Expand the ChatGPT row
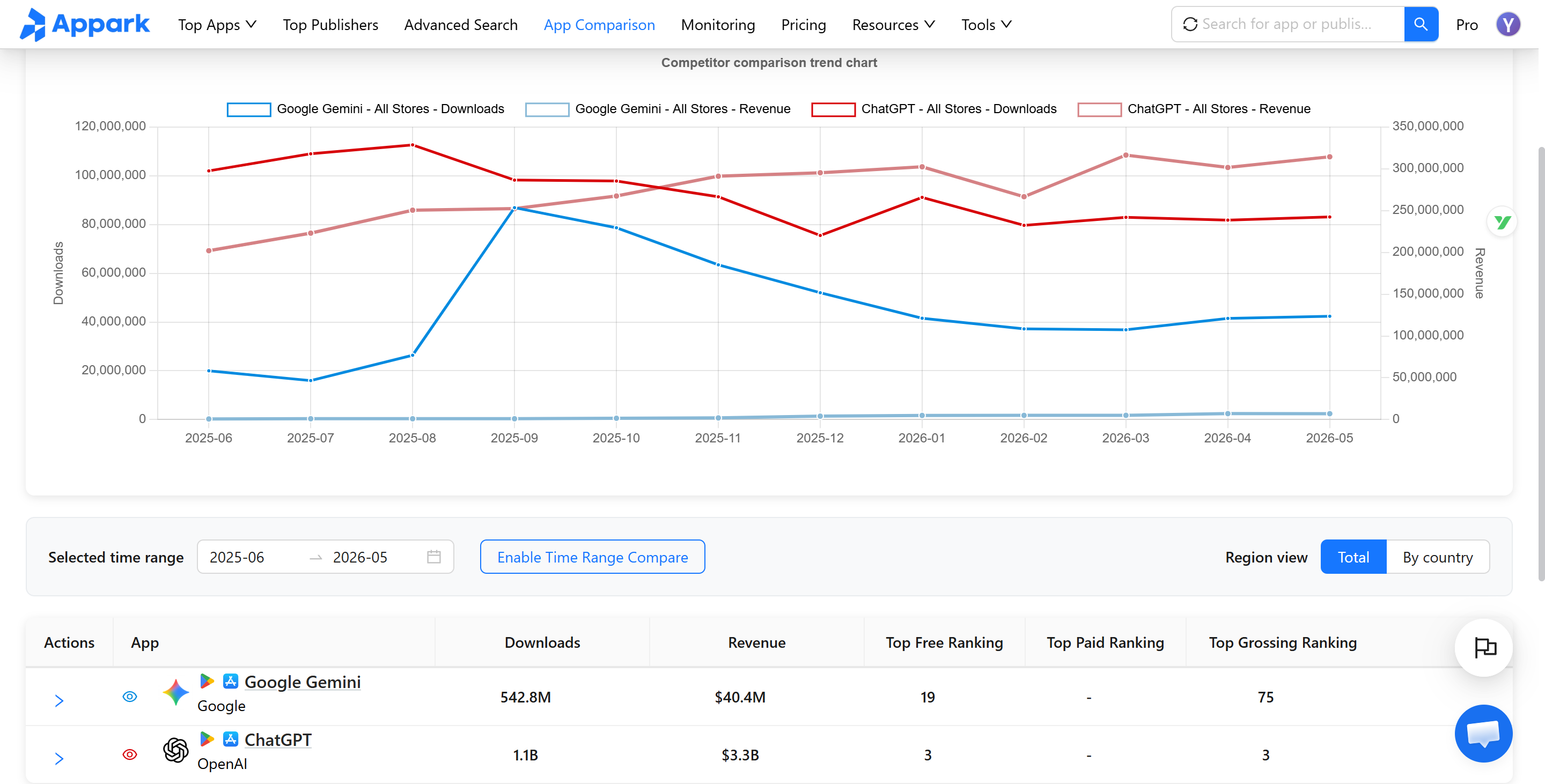1545x784 pixels. tap(59, 758)
